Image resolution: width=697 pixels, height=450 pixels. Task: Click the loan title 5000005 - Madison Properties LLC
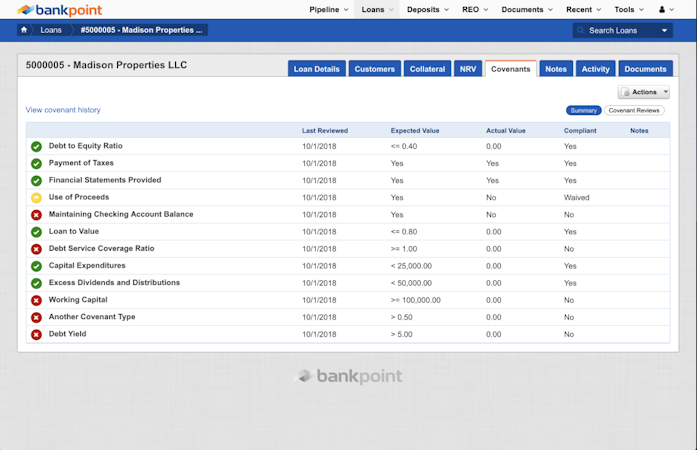pyautogui.click(x=106, y=65)
